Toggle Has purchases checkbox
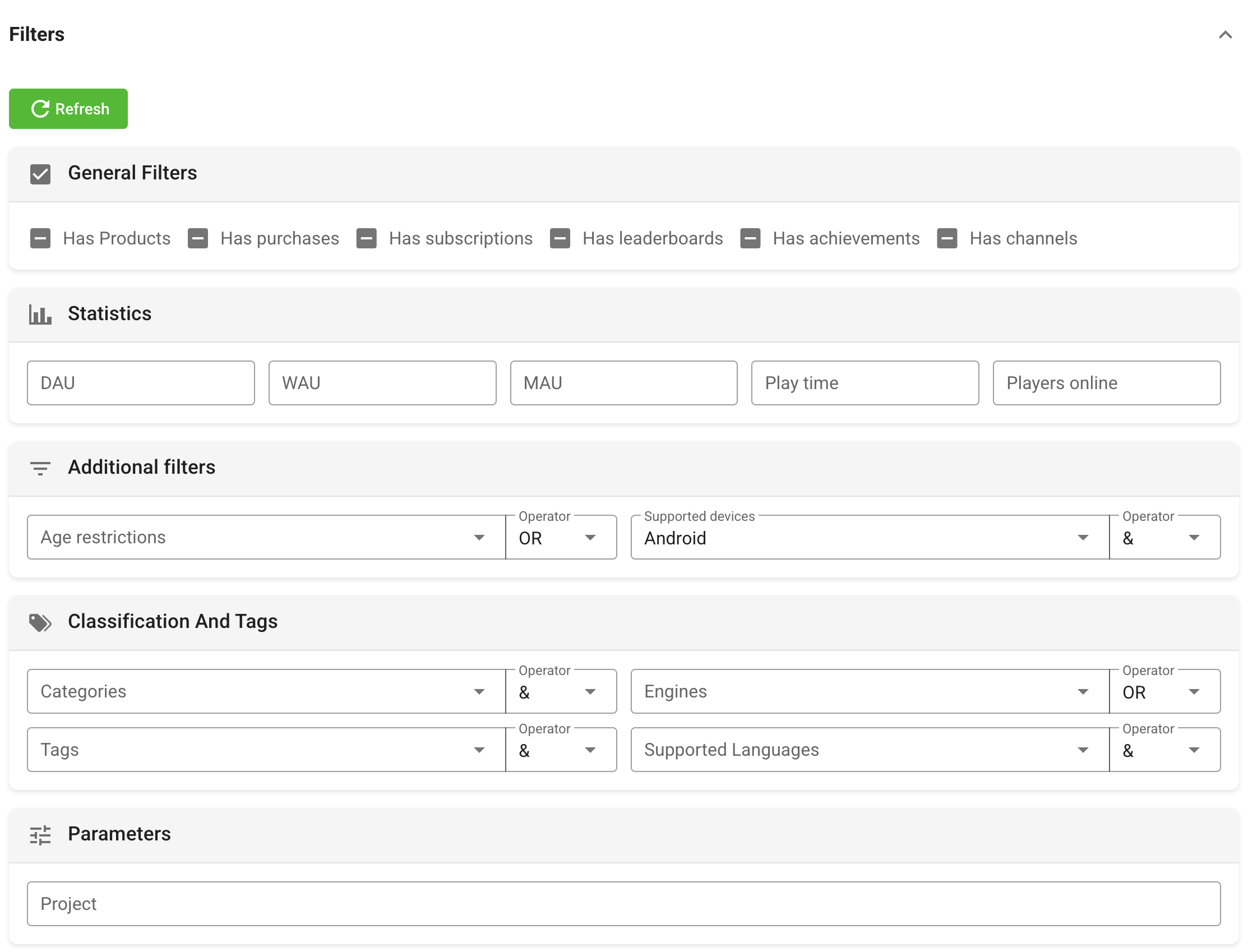This screenshot has height=952, width=1248. coord(198,239)
